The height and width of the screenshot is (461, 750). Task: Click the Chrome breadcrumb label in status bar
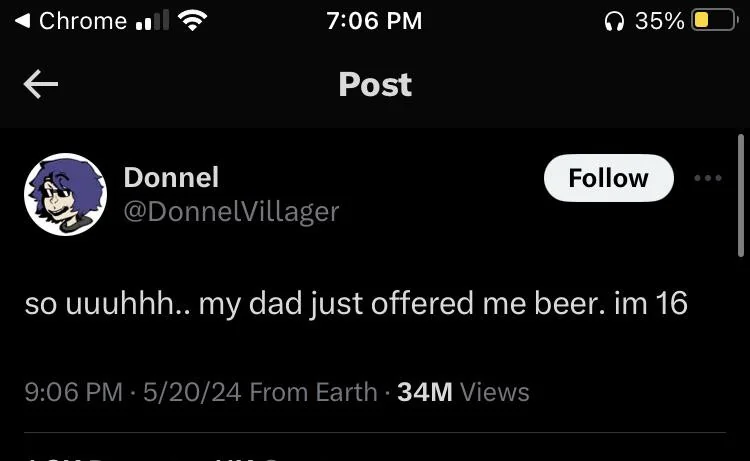(x=83, y=21)
